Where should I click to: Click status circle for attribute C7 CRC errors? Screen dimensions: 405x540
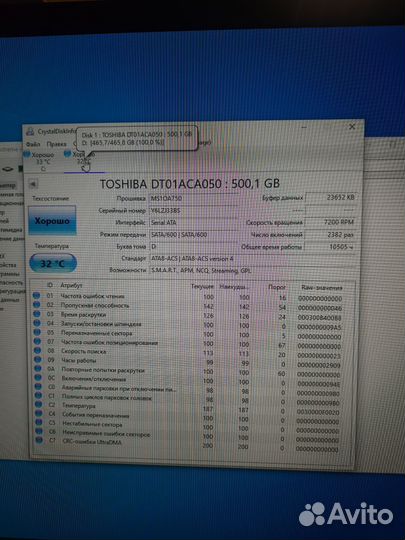point(39,440)
